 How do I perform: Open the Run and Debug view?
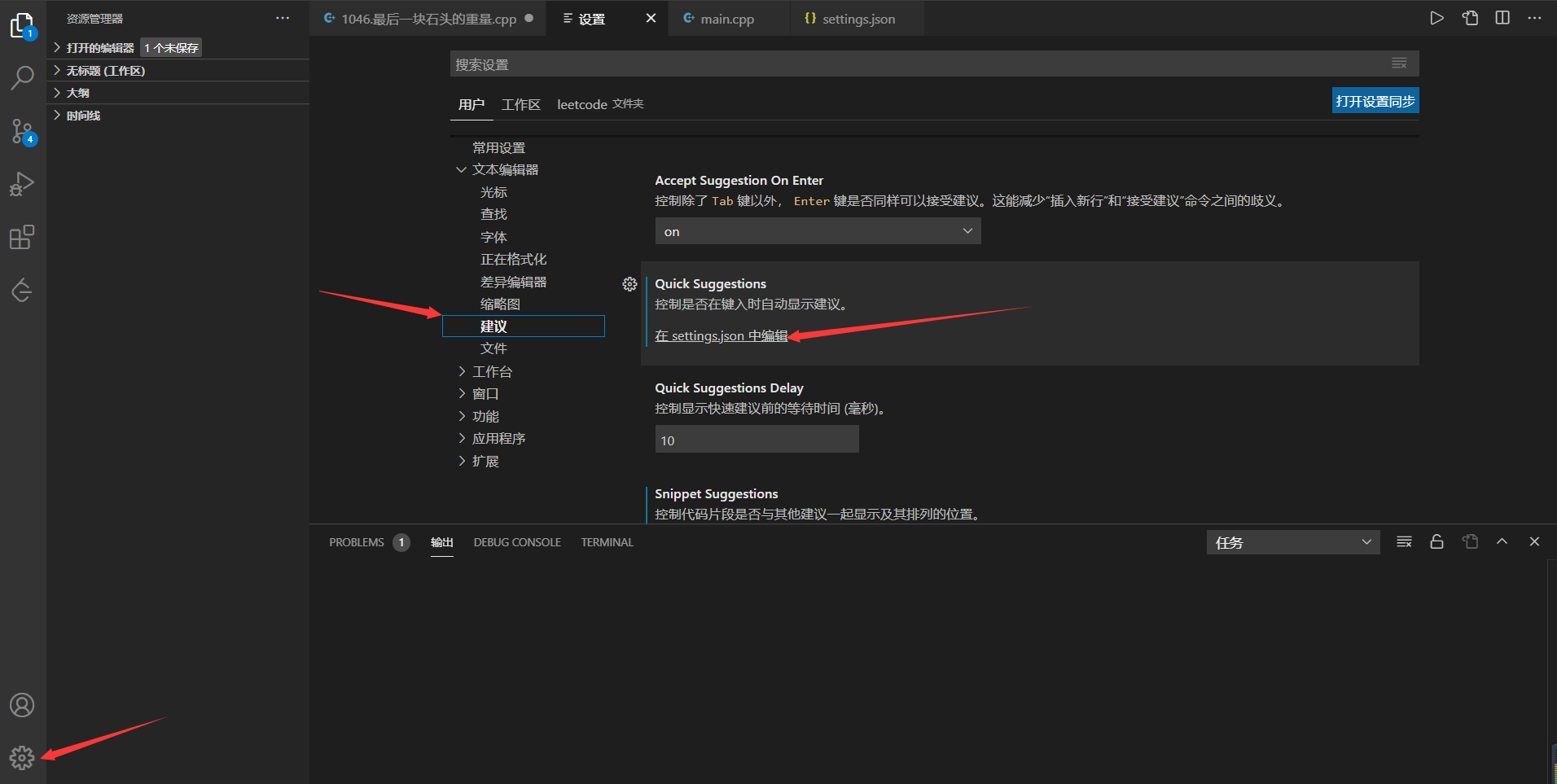point(22,183)
